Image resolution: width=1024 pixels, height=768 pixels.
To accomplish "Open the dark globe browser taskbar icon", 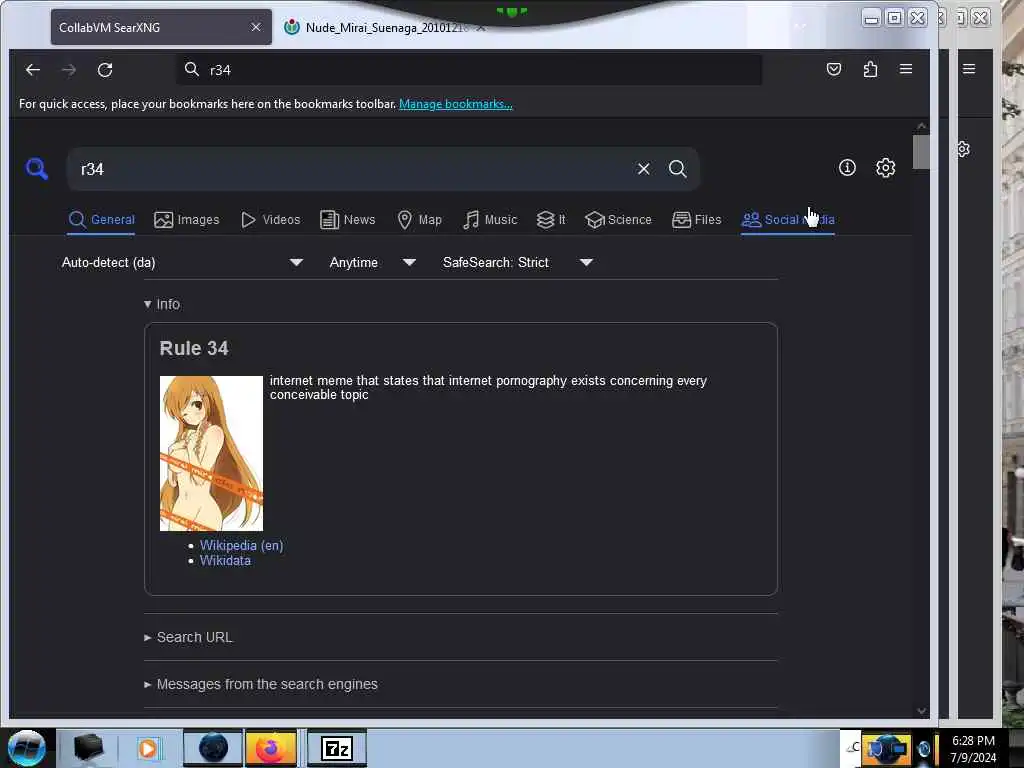I will (213, 748).
